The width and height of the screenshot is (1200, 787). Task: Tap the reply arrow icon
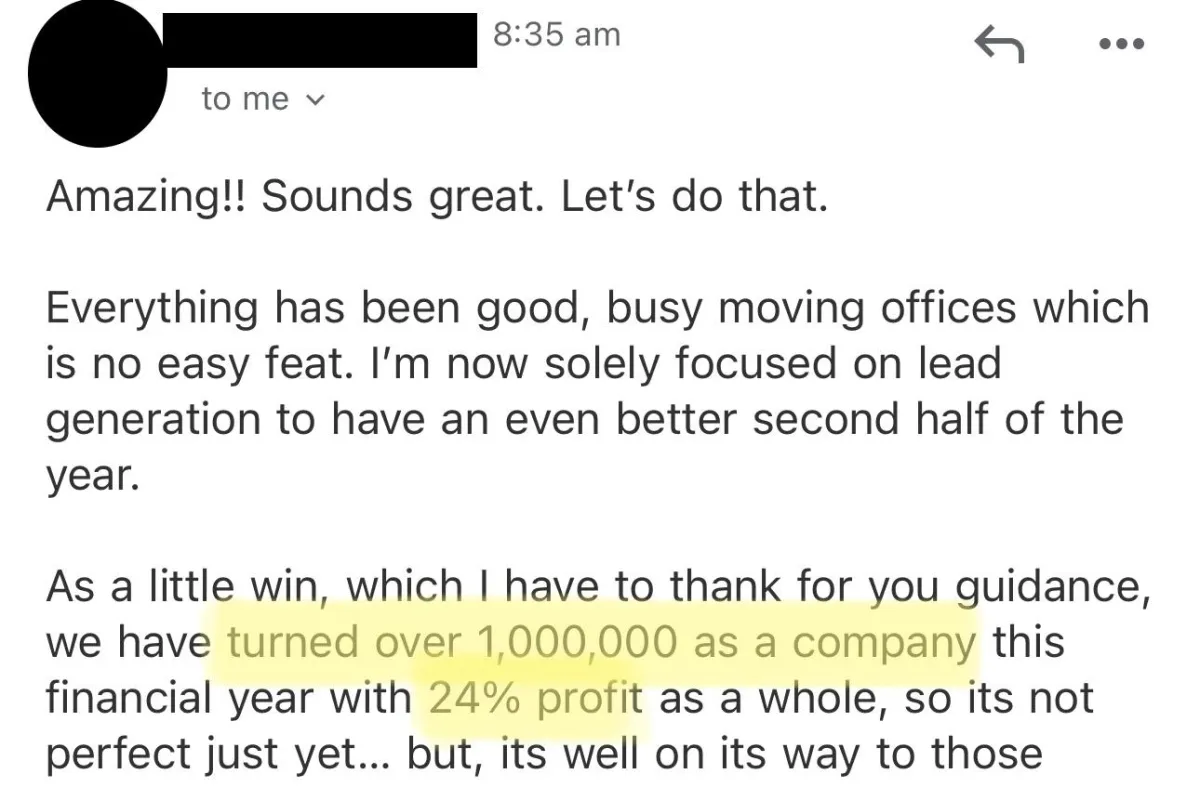[x=998, y=44]
